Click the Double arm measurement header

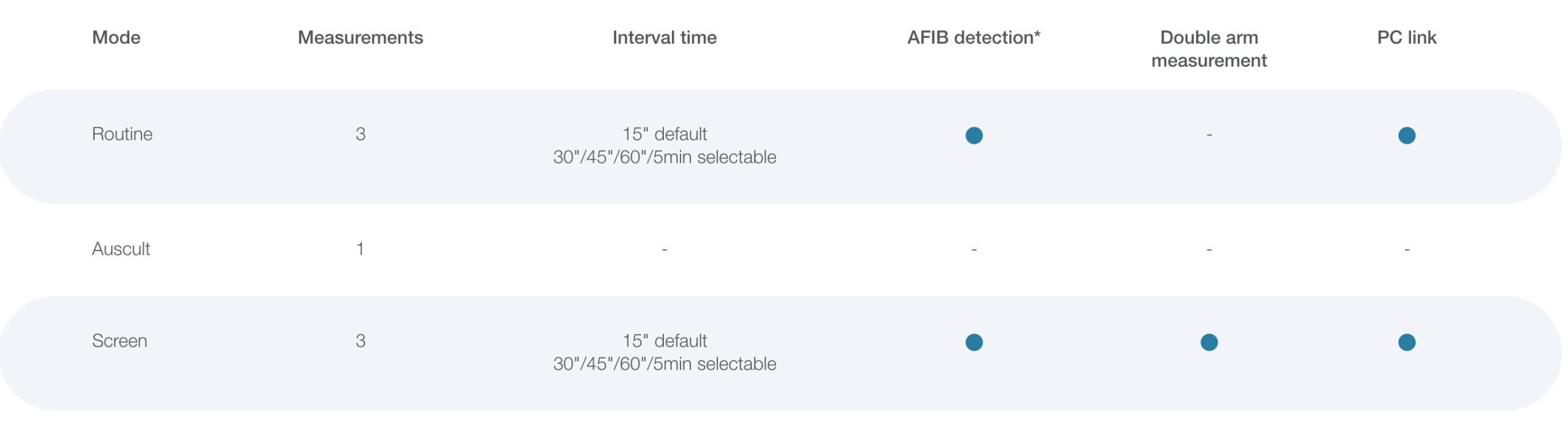click(x=1209, y=49)
